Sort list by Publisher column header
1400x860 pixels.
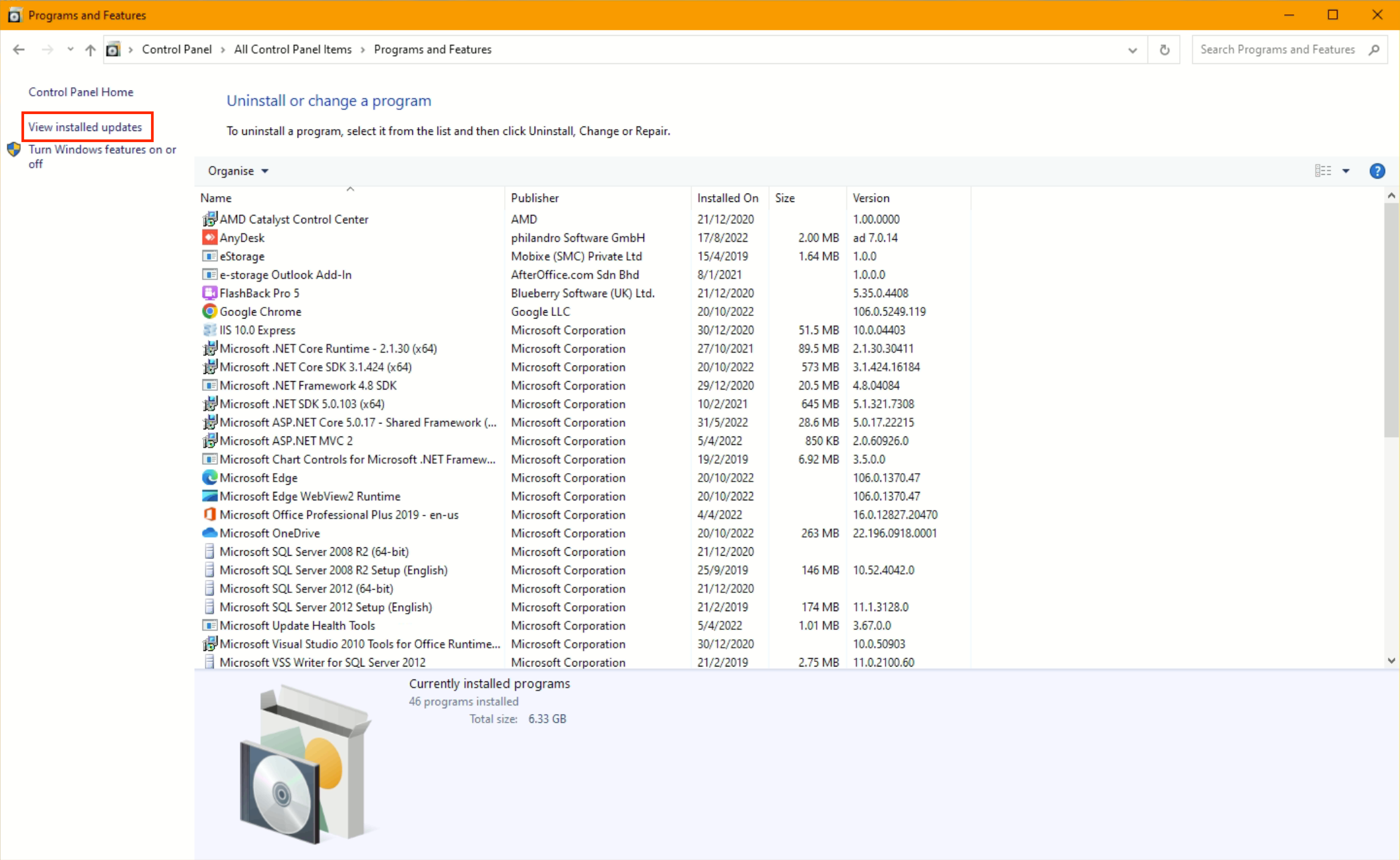[535, 198]
